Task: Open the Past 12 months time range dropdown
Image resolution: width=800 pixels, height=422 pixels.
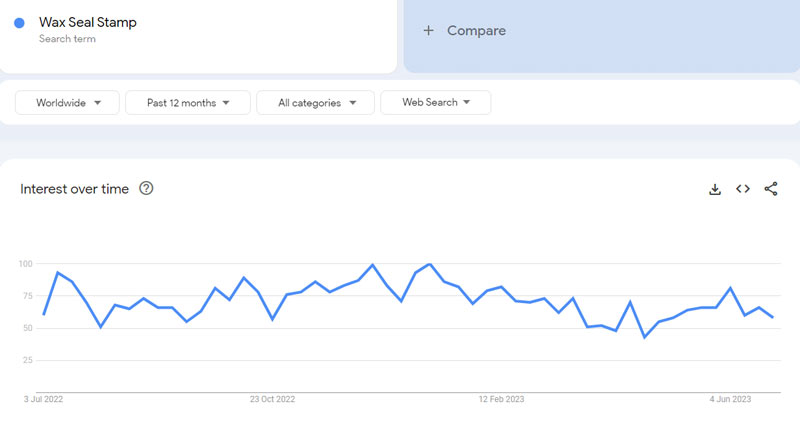Action: (x=189, y=103)
